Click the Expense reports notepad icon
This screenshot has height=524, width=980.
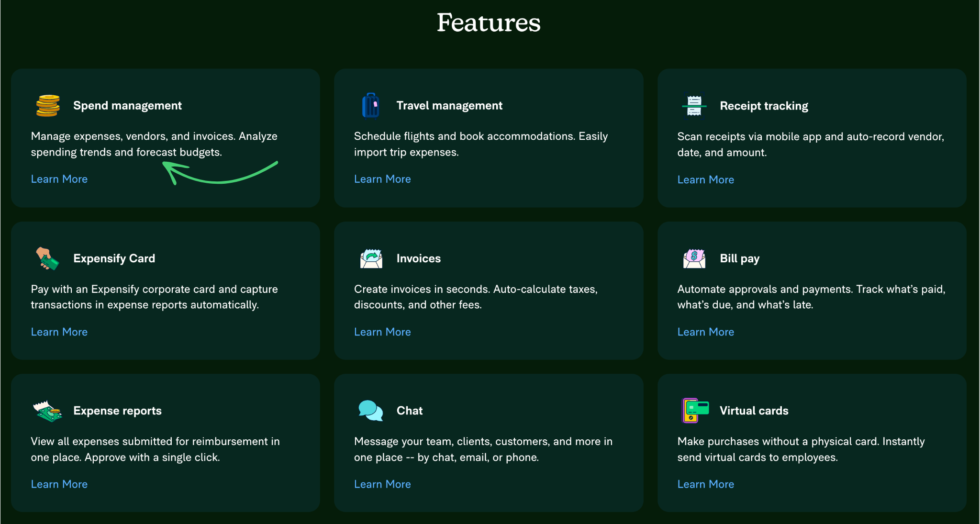coord(47,411)
